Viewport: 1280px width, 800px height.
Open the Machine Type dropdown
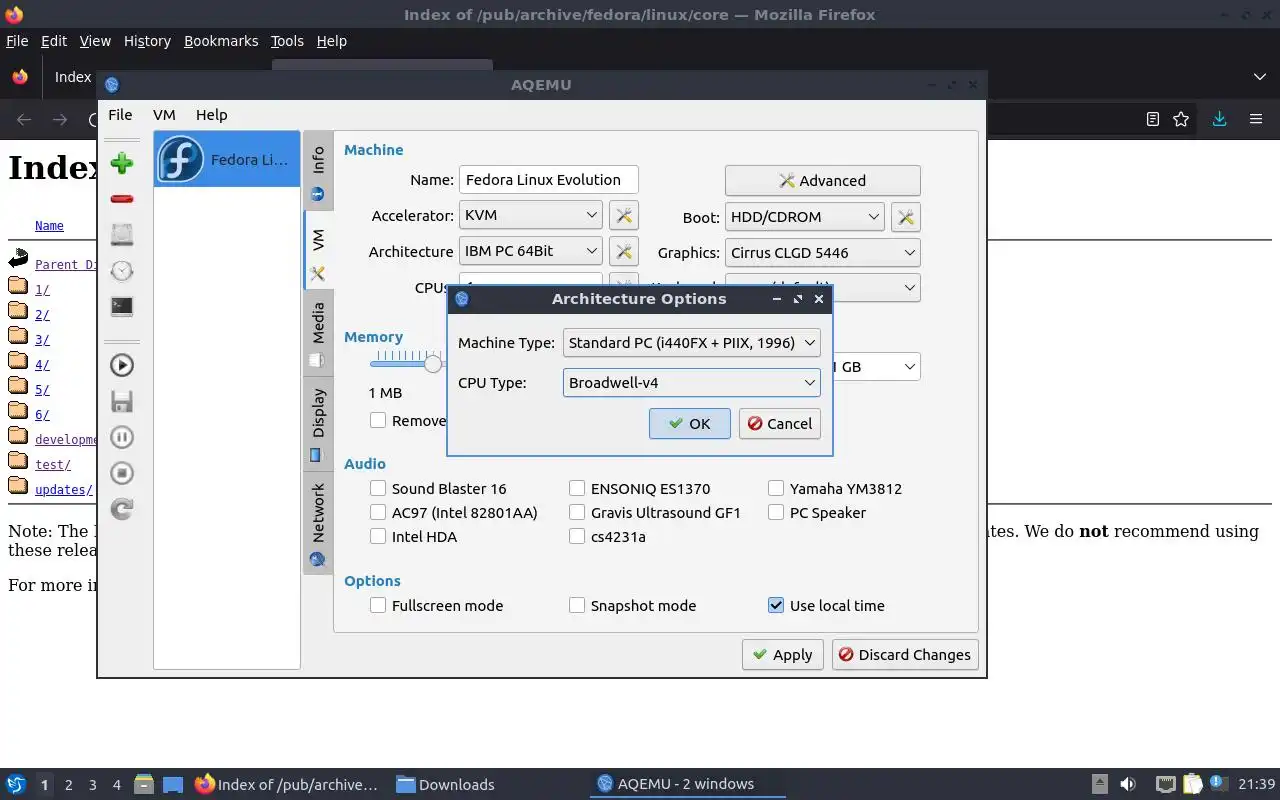tap(691, 342)
